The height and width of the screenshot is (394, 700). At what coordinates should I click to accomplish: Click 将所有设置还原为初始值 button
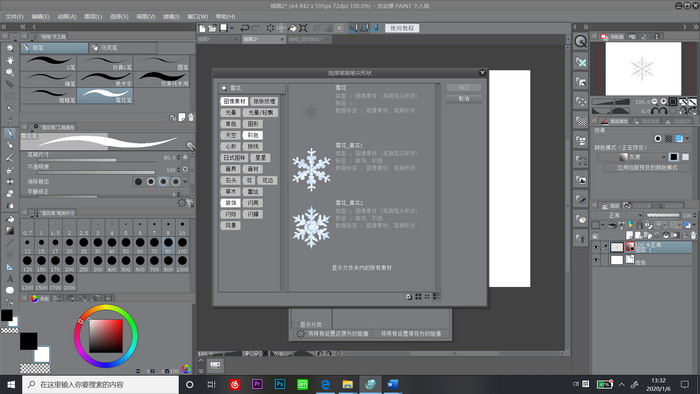[332, 334]
